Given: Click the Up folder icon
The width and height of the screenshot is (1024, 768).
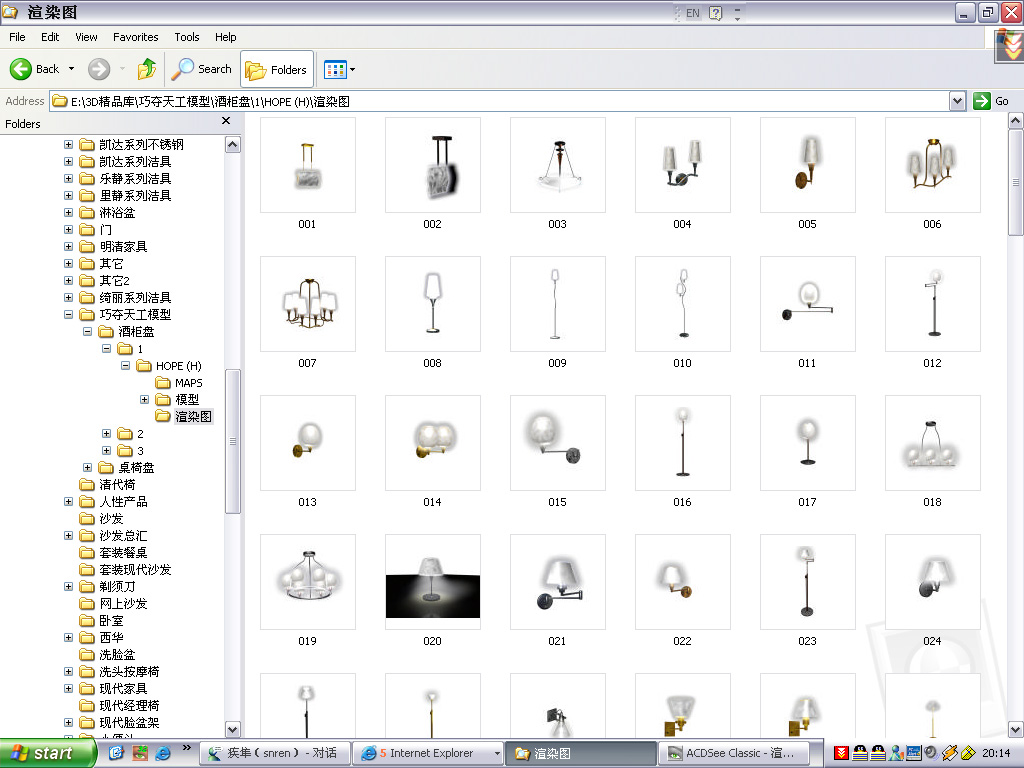Looking at the screenshot, I should [147, 69].
